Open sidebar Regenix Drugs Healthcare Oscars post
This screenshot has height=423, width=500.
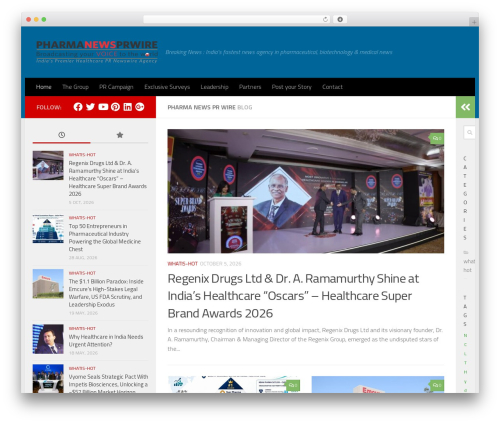[108, 178]
